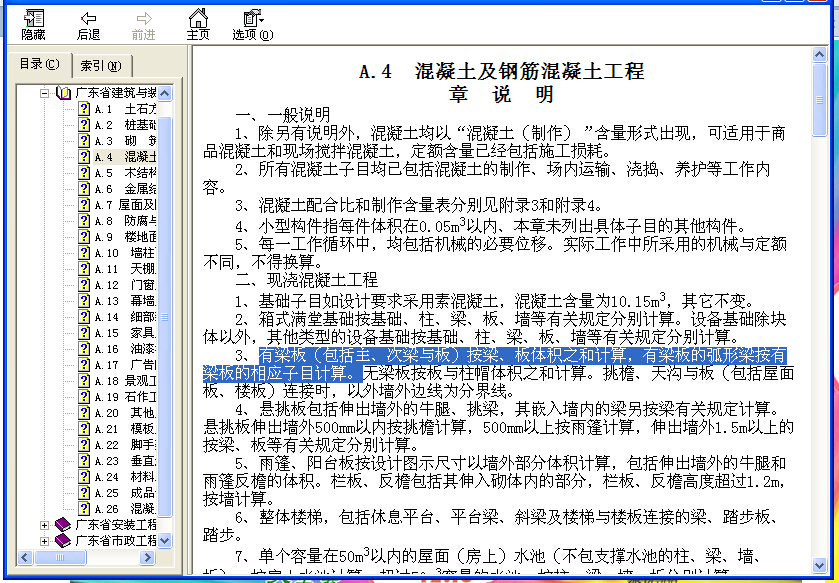Click the topic icon for A.16 油漆
Image resolution: width=839 pixels, height=583 pixels.
pos(83,349)
